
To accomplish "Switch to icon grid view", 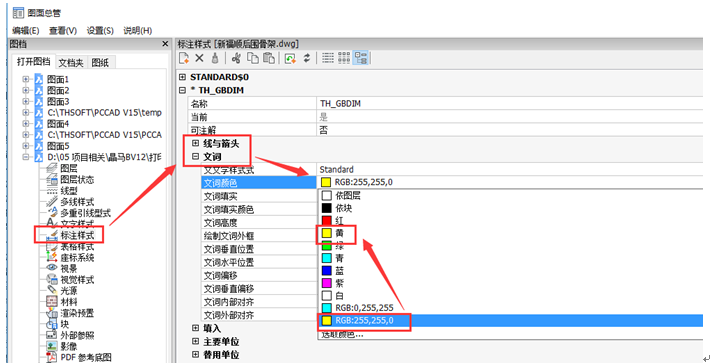I will 344,58.
